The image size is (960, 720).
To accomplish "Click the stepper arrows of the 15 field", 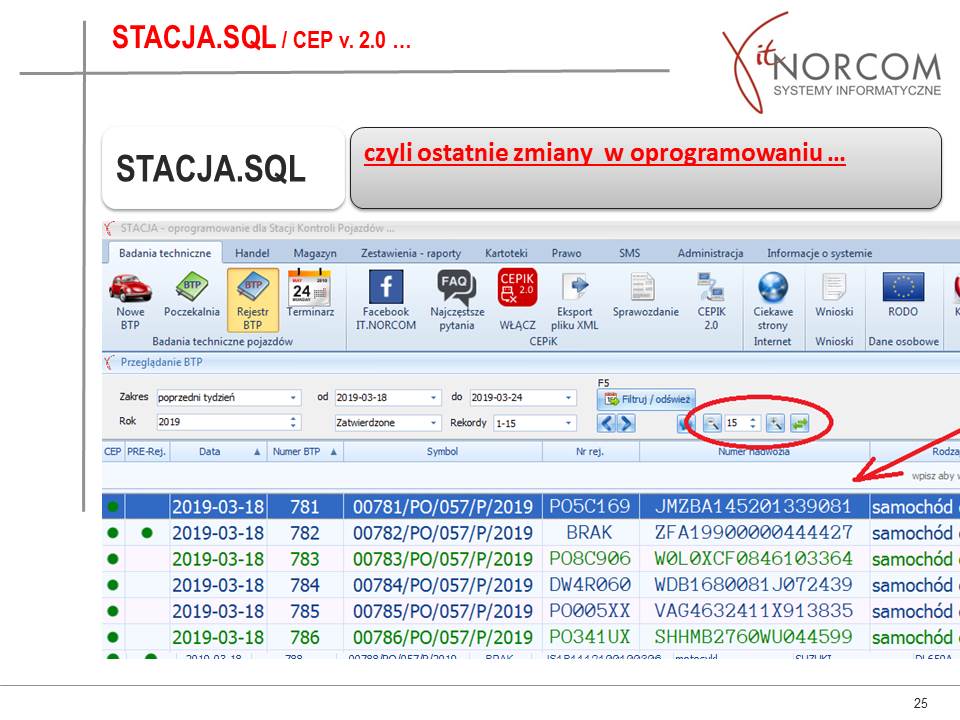I will coord(753,423).
